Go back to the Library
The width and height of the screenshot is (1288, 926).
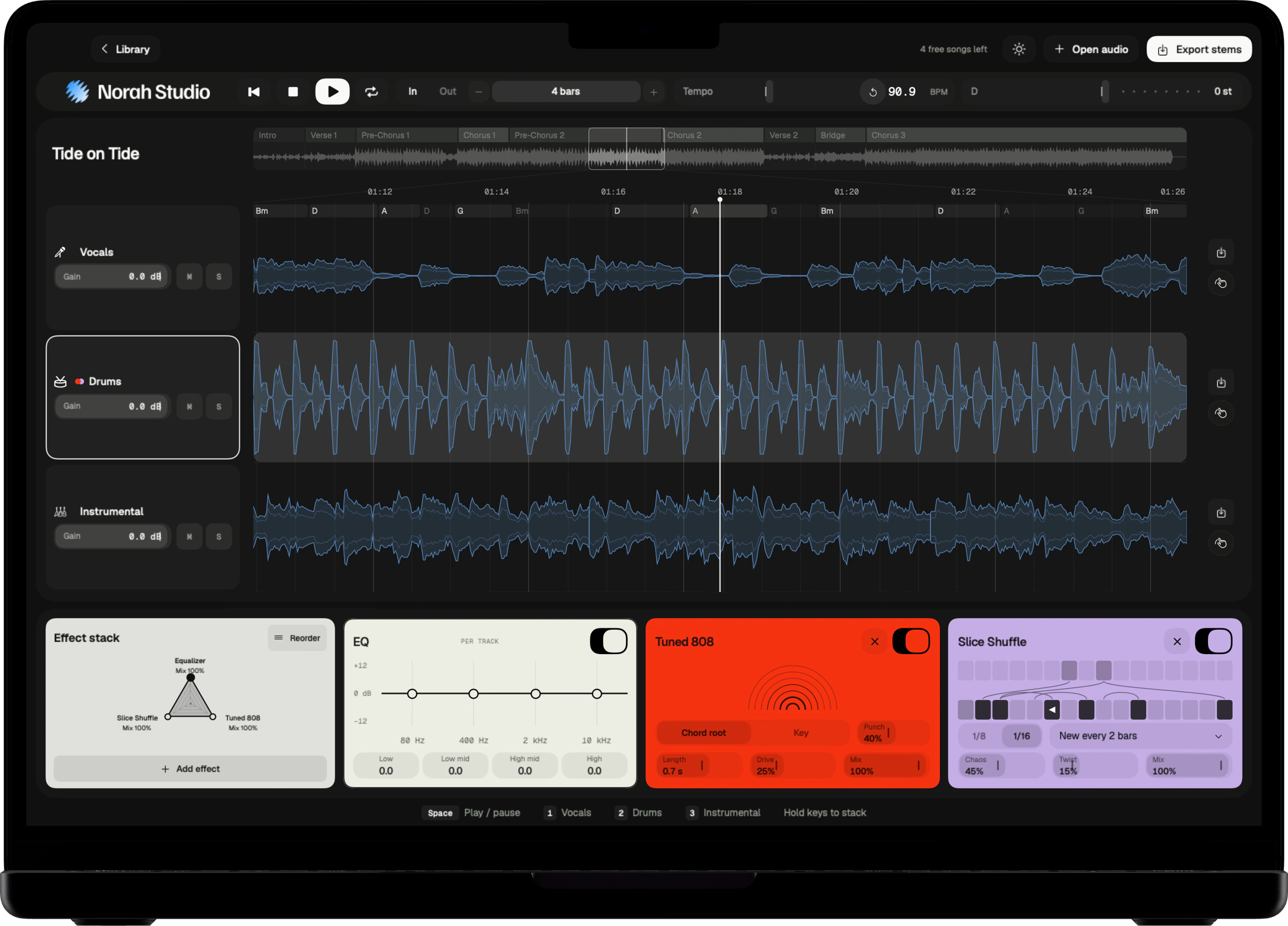point(126,49)
